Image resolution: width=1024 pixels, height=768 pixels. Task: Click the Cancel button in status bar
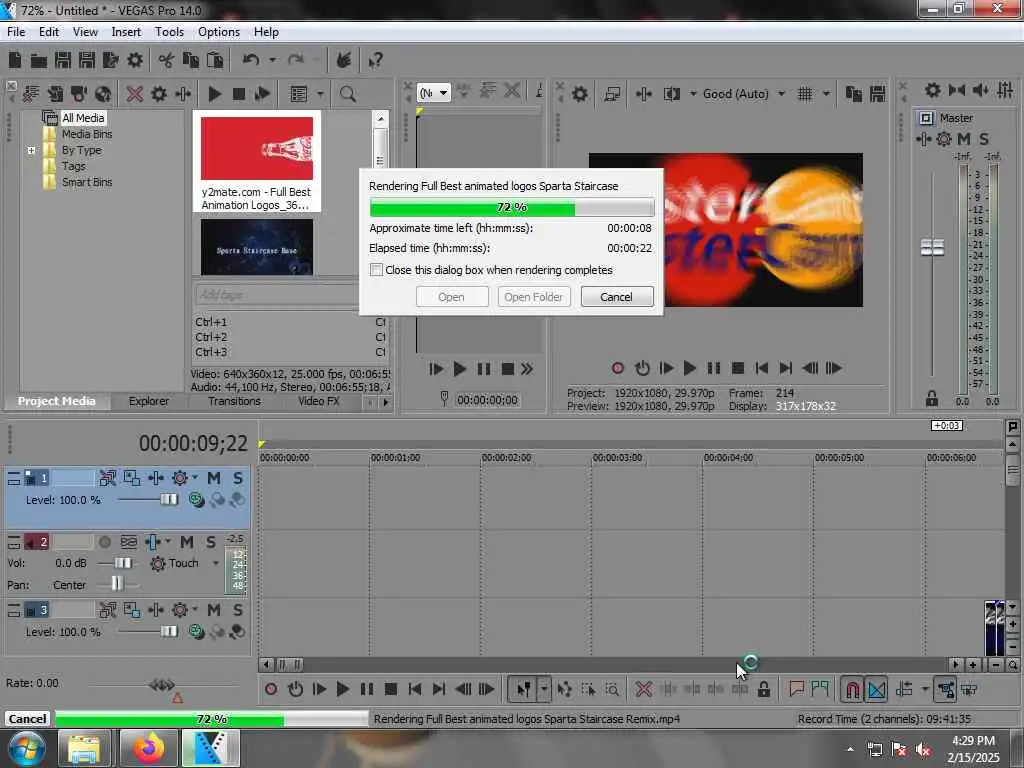coord(27,718)
